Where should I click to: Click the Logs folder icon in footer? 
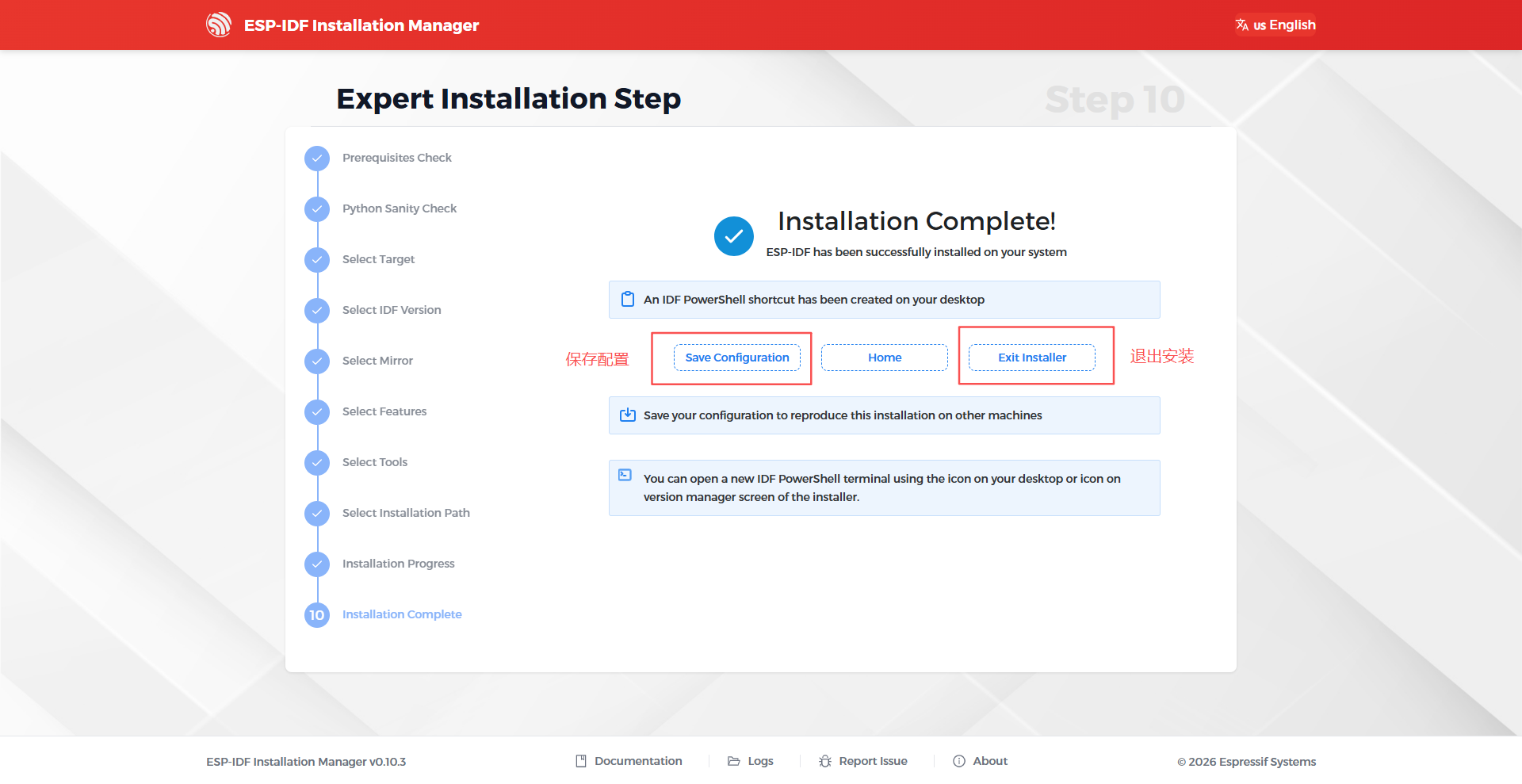tap(734, 761)
